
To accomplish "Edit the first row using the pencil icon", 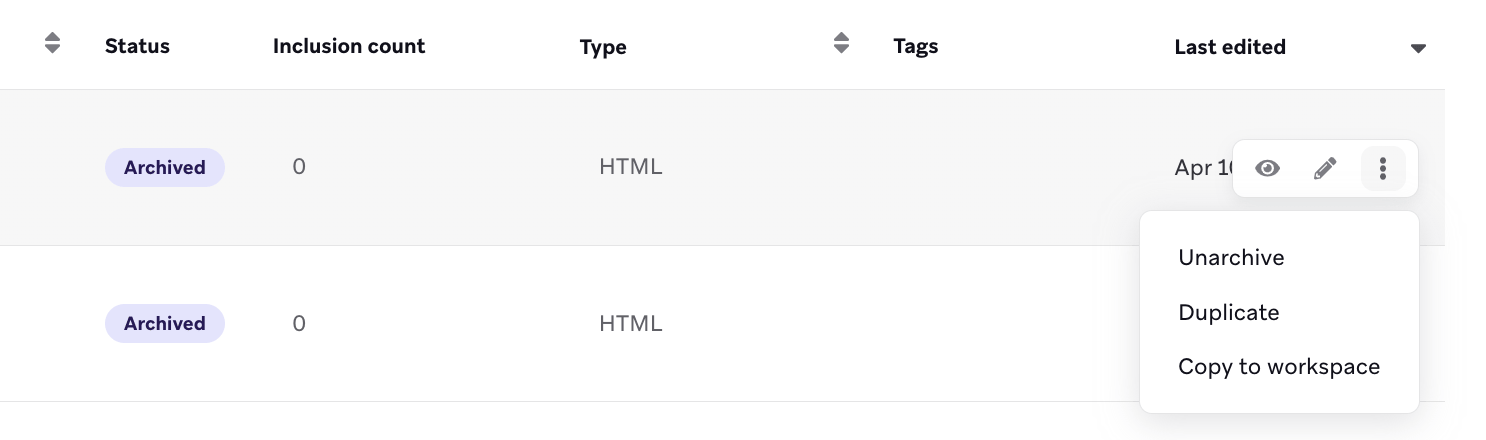I will (1325, 168).
